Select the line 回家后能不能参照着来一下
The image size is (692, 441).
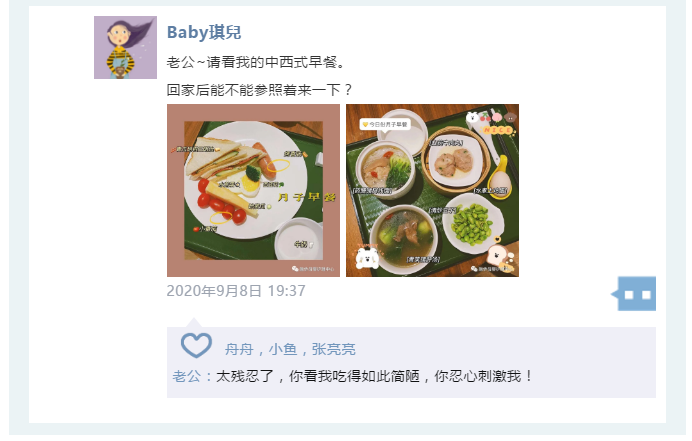(x=259, y=90)
